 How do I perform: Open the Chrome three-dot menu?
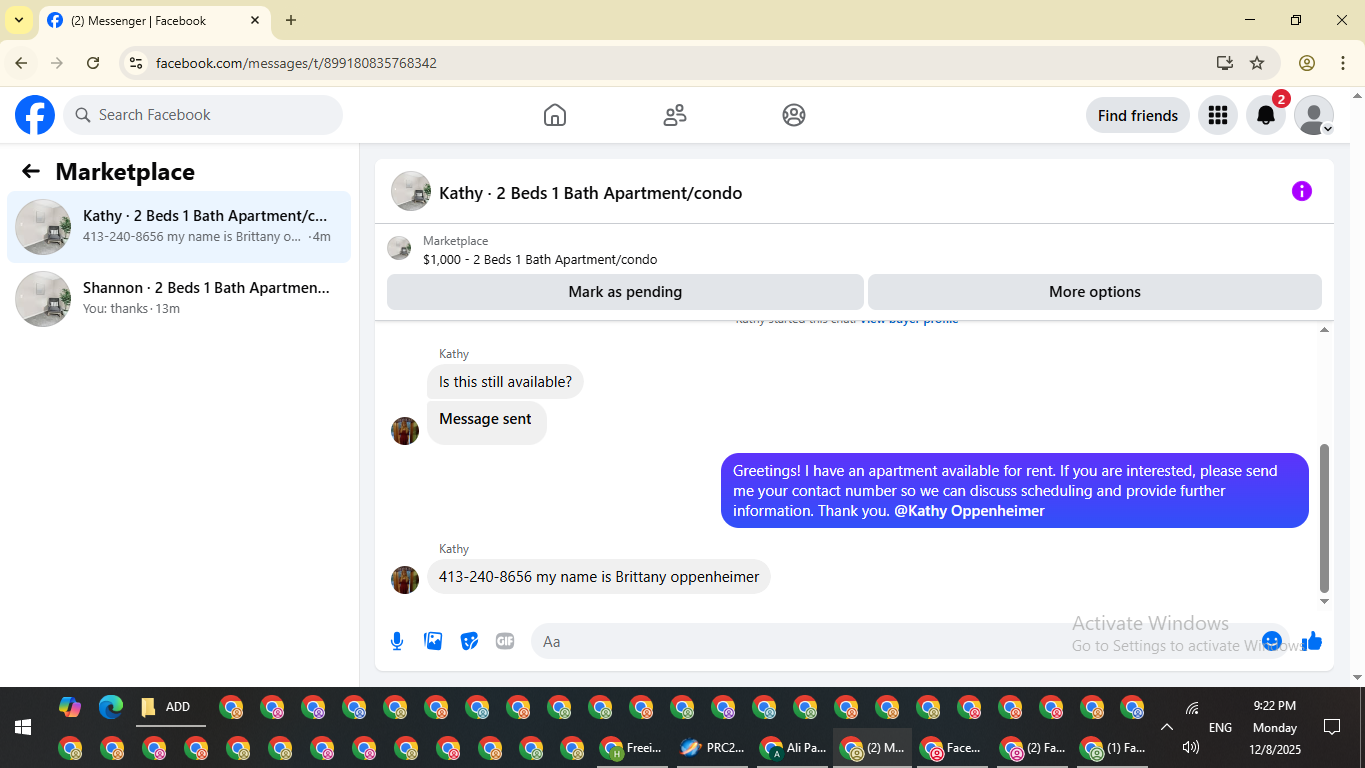pos(1343,63)
